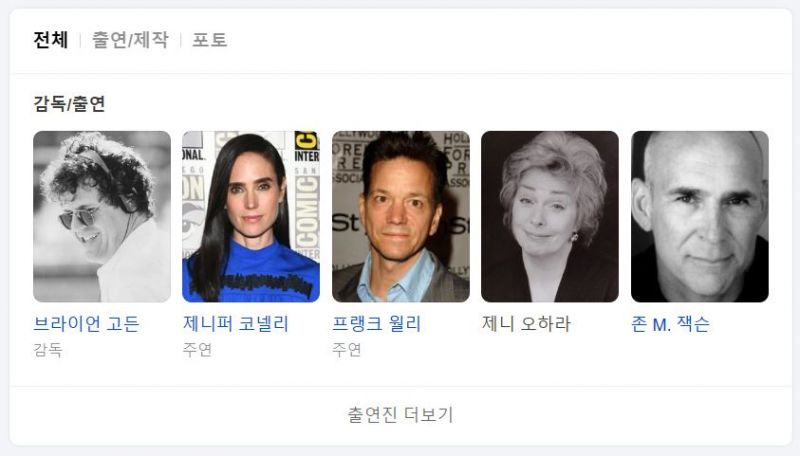
Task: Expand cast list with 출연진 더보기
Action: pos(401,415)
